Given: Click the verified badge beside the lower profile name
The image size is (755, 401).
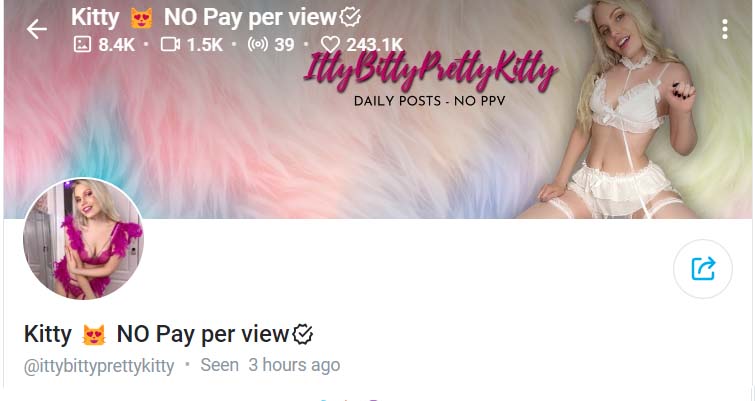Looking at the screenshot, I should 303,334.
